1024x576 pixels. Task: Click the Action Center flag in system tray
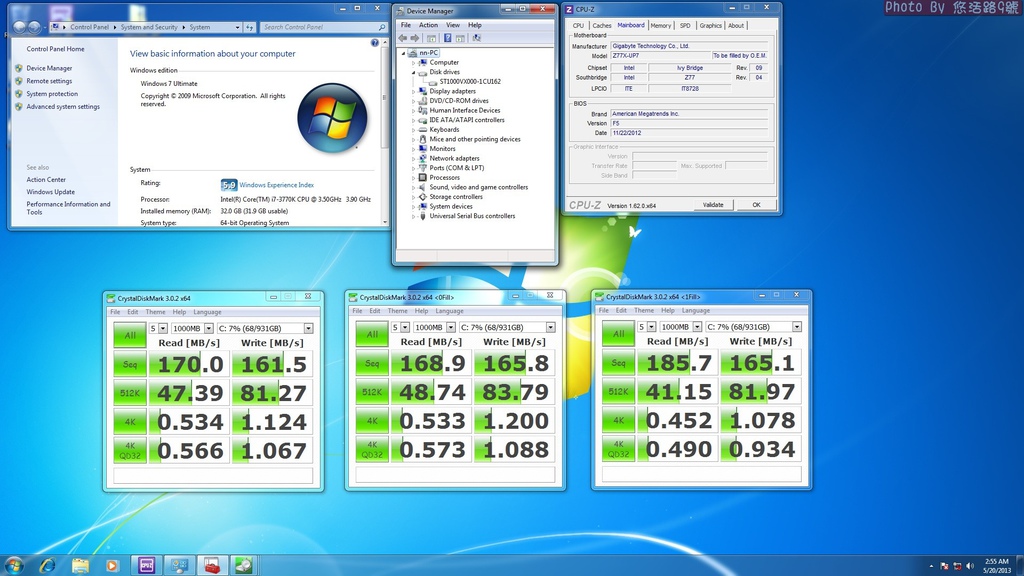[944, 566]
